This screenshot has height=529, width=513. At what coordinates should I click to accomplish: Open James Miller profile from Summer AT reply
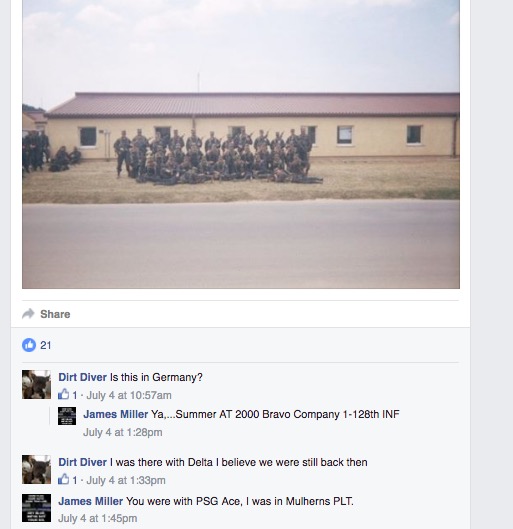pos(115,414)
